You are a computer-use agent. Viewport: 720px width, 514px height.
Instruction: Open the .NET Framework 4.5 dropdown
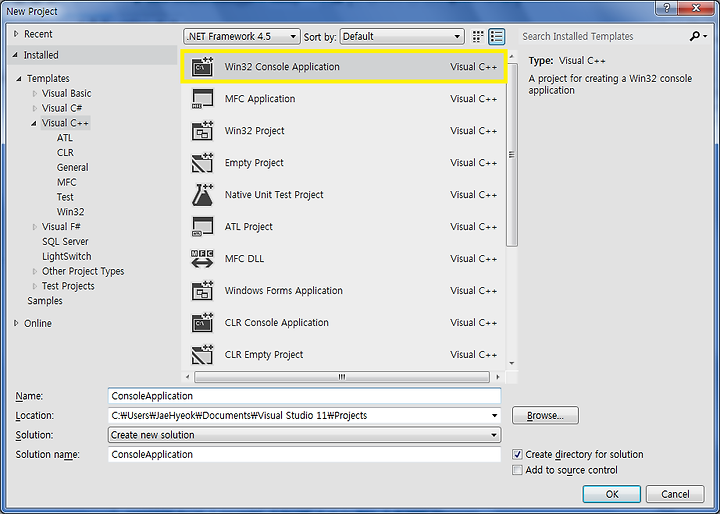pyautogui.click(x=242, y=36)
